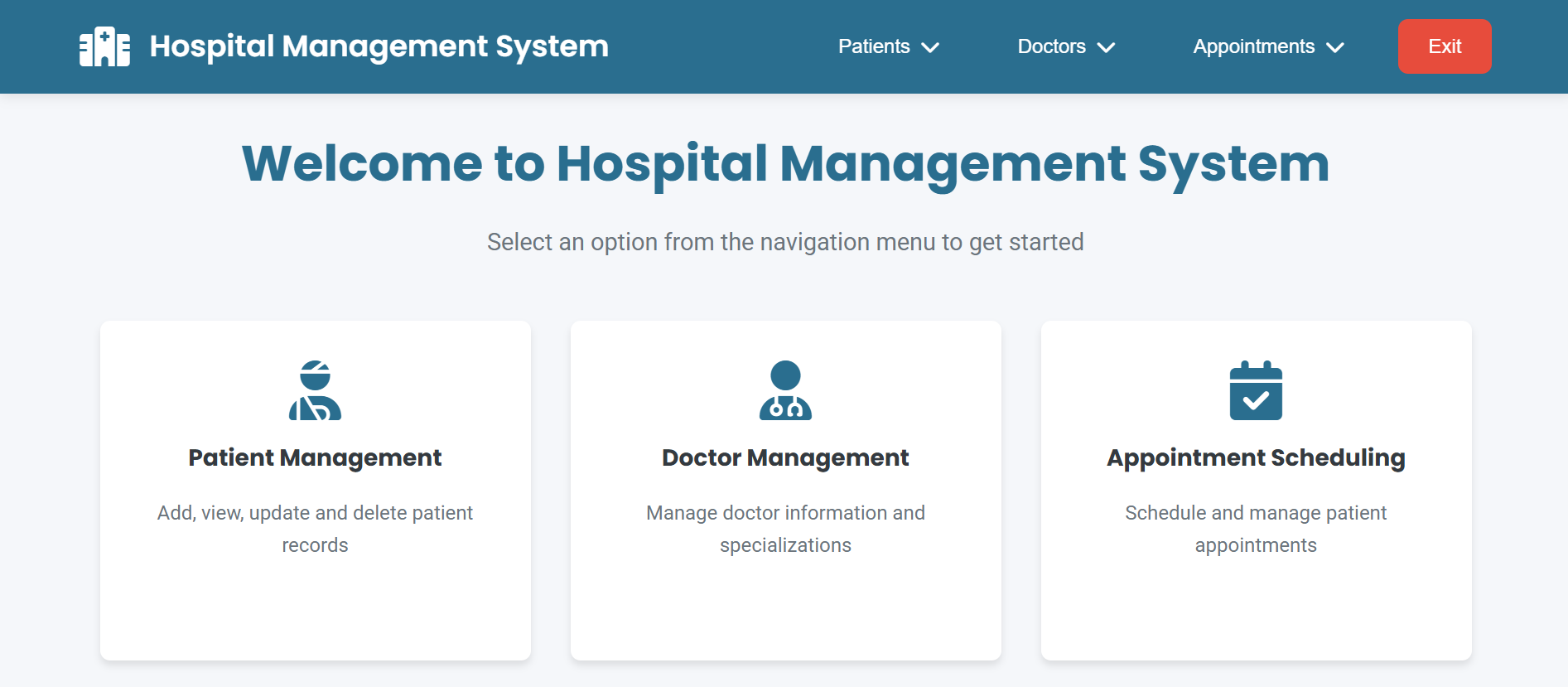Screen dimensions: 1568x687
Task: Click the Welcome to Hospital Management heading
Action: (x=785, y=163)
